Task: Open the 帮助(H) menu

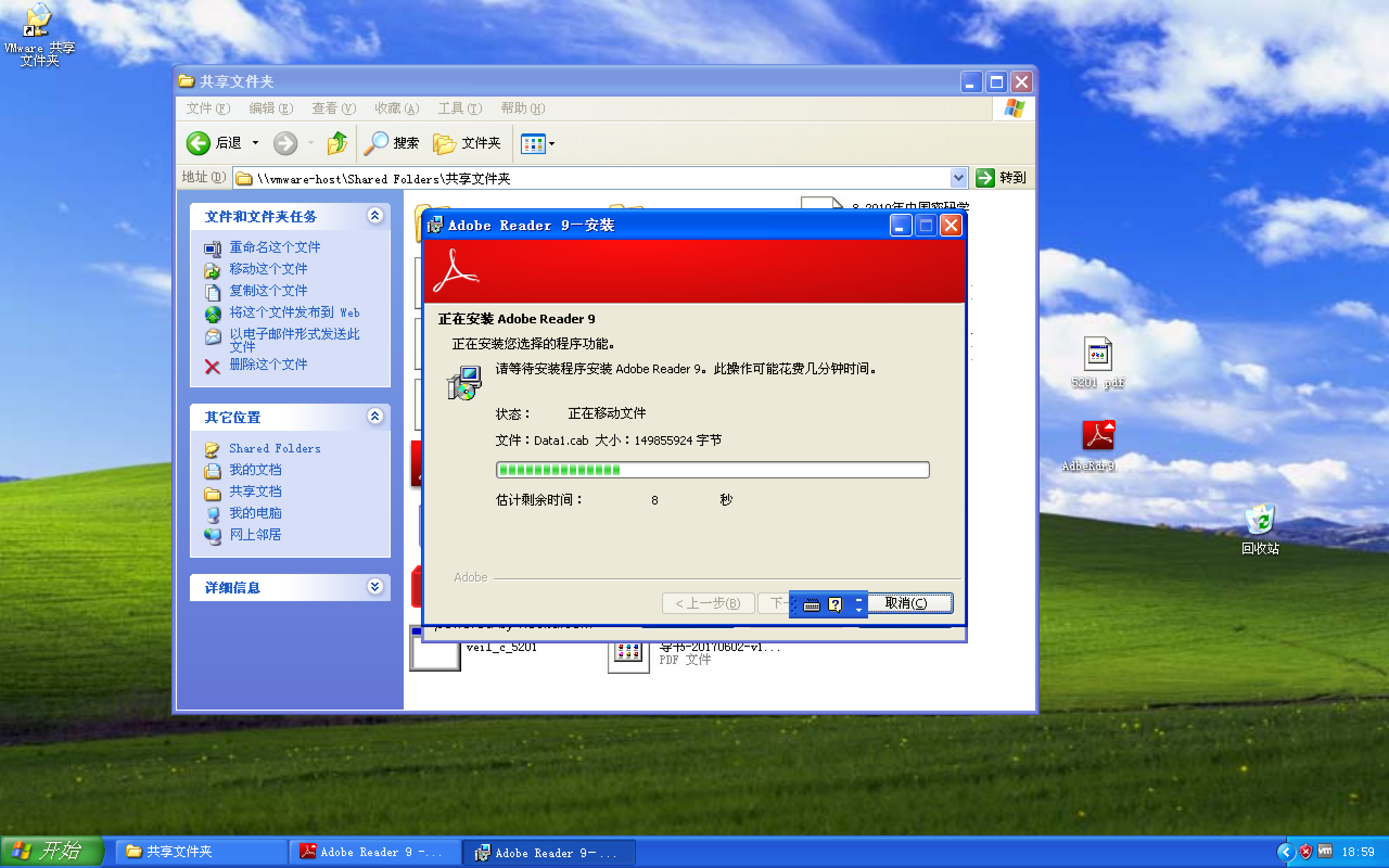Action: click(523, 108)
